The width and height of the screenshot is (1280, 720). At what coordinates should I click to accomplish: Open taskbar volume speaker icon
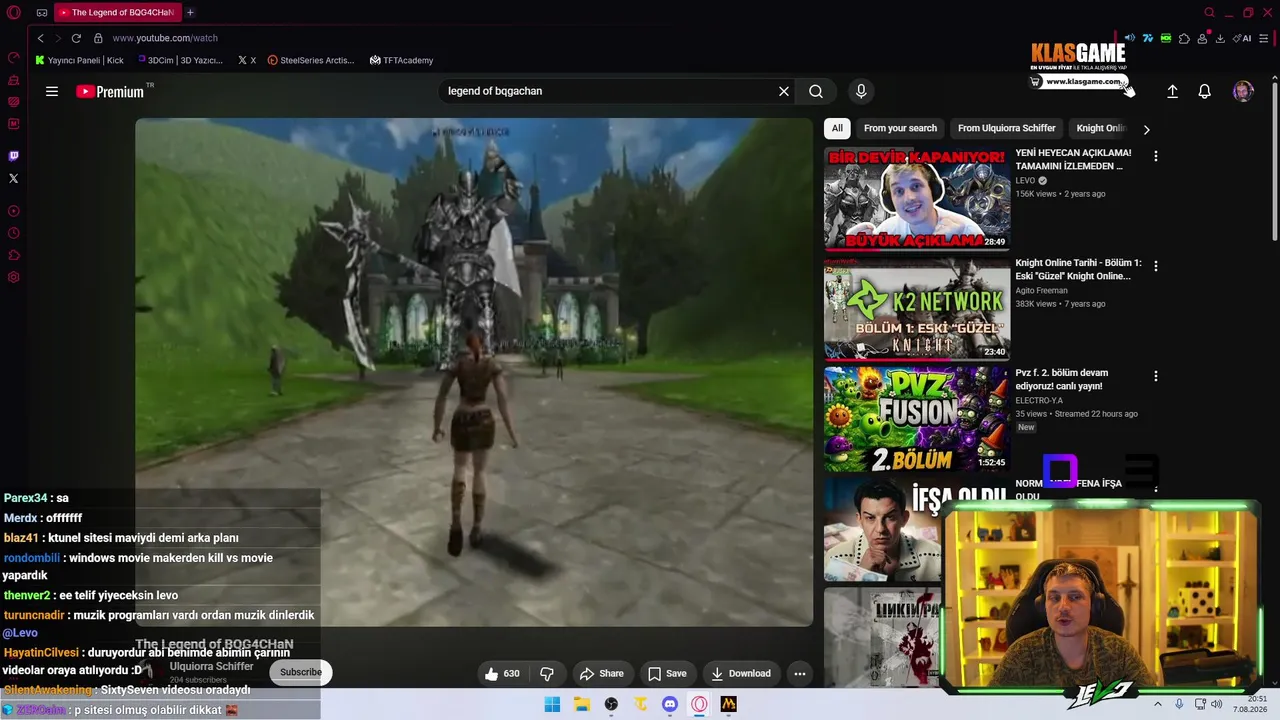click(x=1217, y=704)
